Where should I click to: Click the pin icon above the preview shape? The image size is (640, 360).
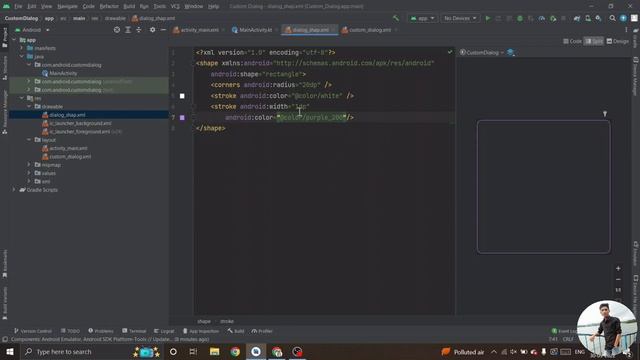(605, 114)
